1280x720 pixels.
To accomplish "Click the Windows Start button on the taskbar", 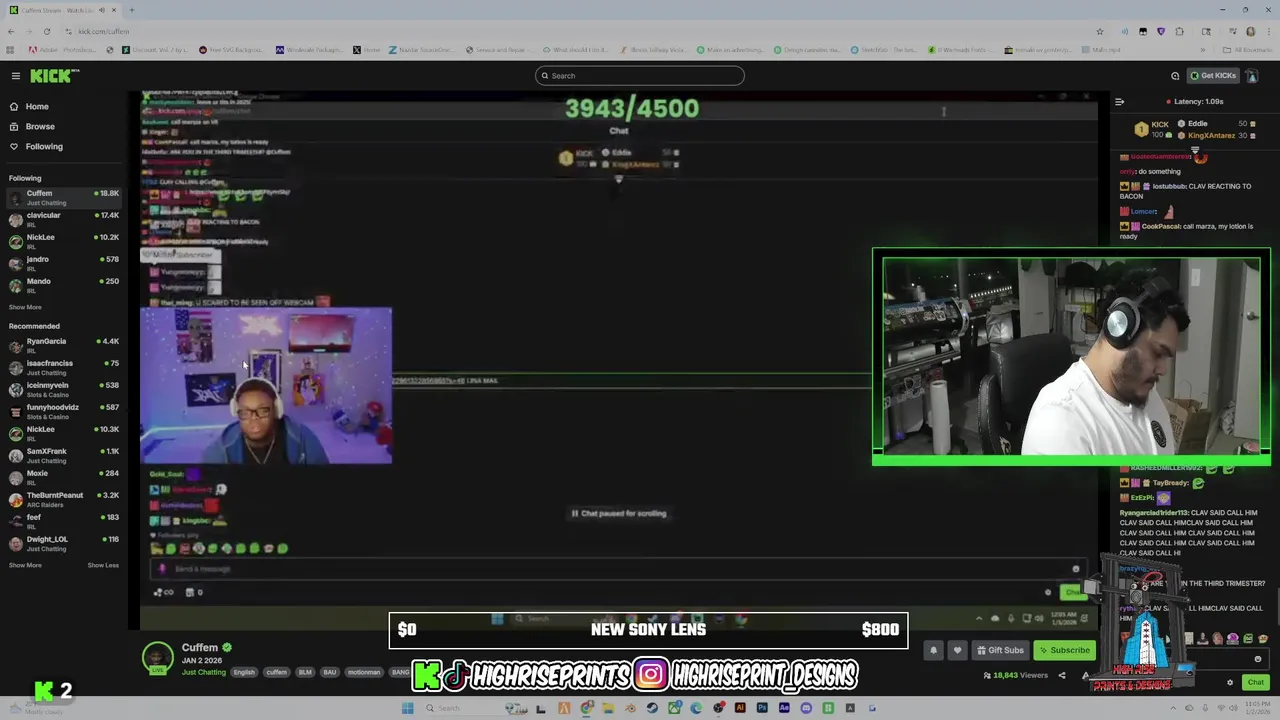I will coord(407,708).
